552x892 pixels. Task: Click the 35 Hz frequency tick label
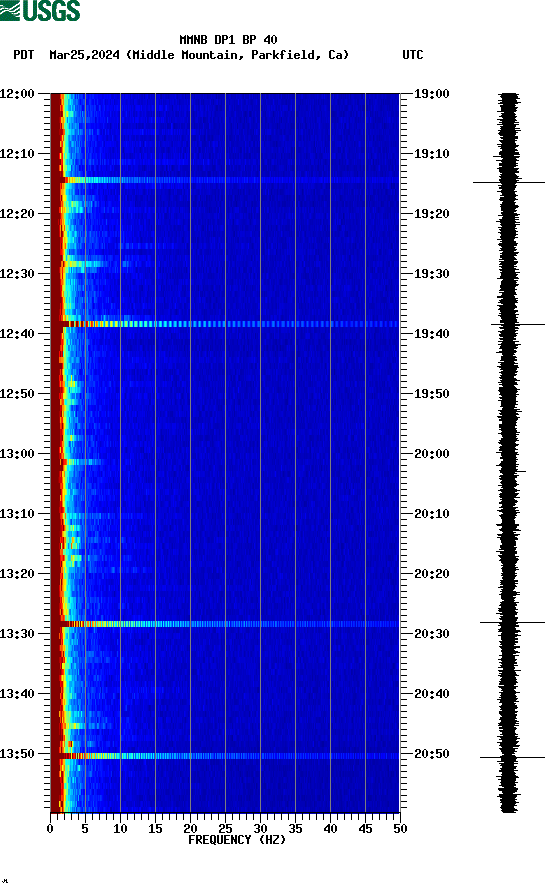coord(295,829)
